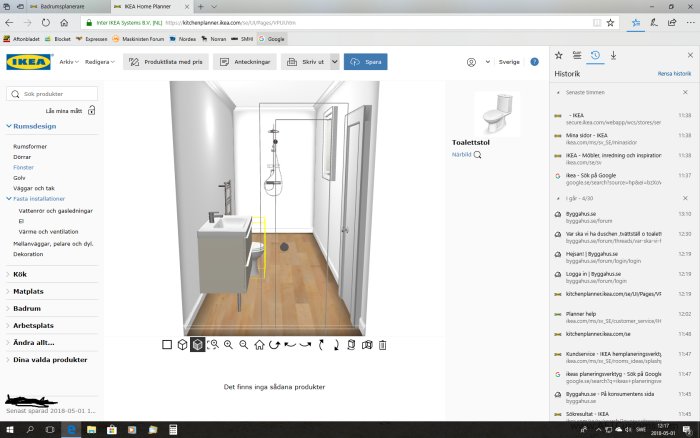Click the circular rotate-reset arrow icon

275,345
